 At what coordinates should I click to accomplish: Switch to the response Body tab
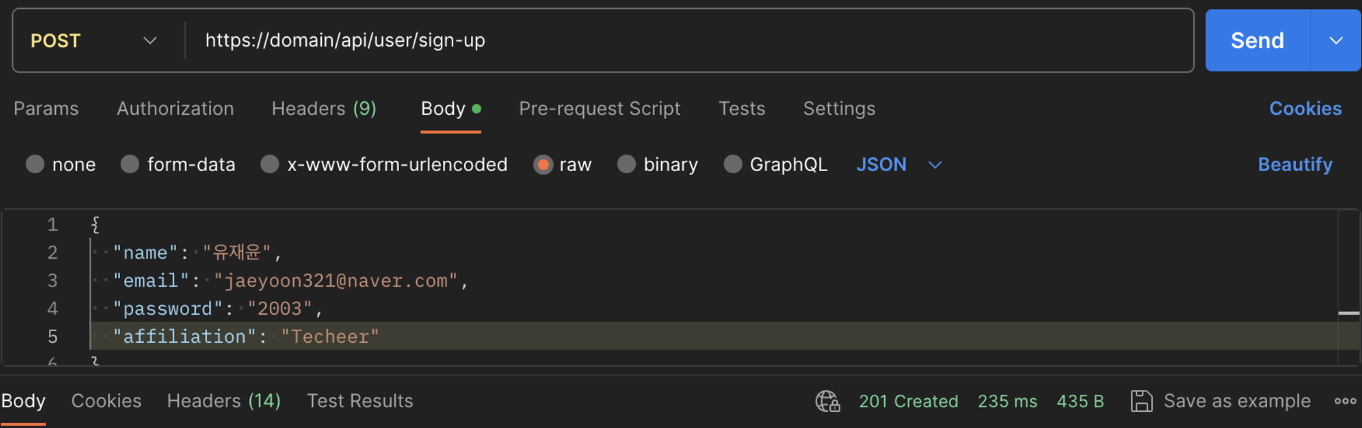tap(23, 401)
